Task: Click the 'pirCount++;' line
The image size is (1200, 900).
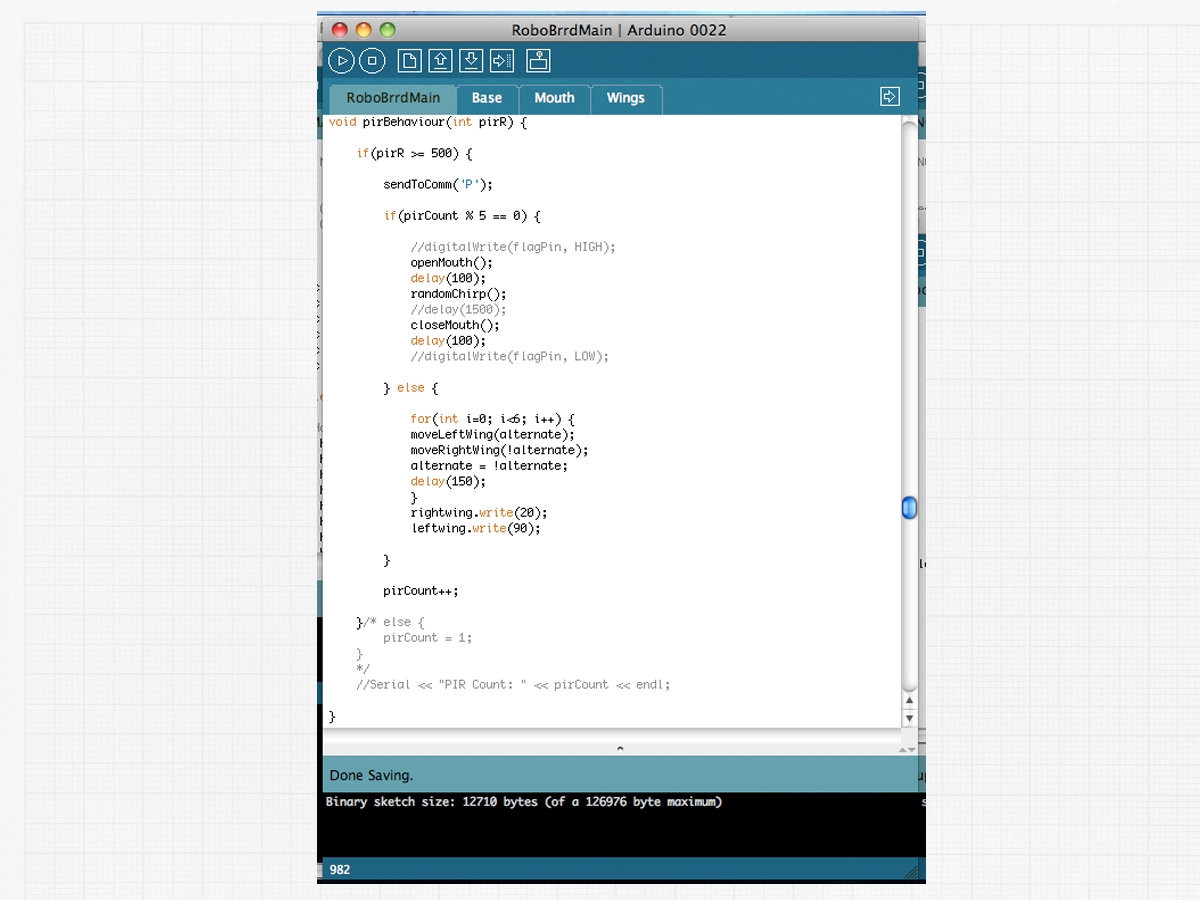Action: [x=421, y=590]
